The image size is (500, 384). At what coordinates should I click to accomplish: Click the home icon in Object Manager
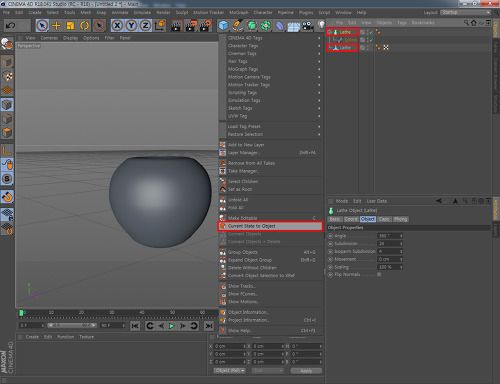(x=473, y=23)
